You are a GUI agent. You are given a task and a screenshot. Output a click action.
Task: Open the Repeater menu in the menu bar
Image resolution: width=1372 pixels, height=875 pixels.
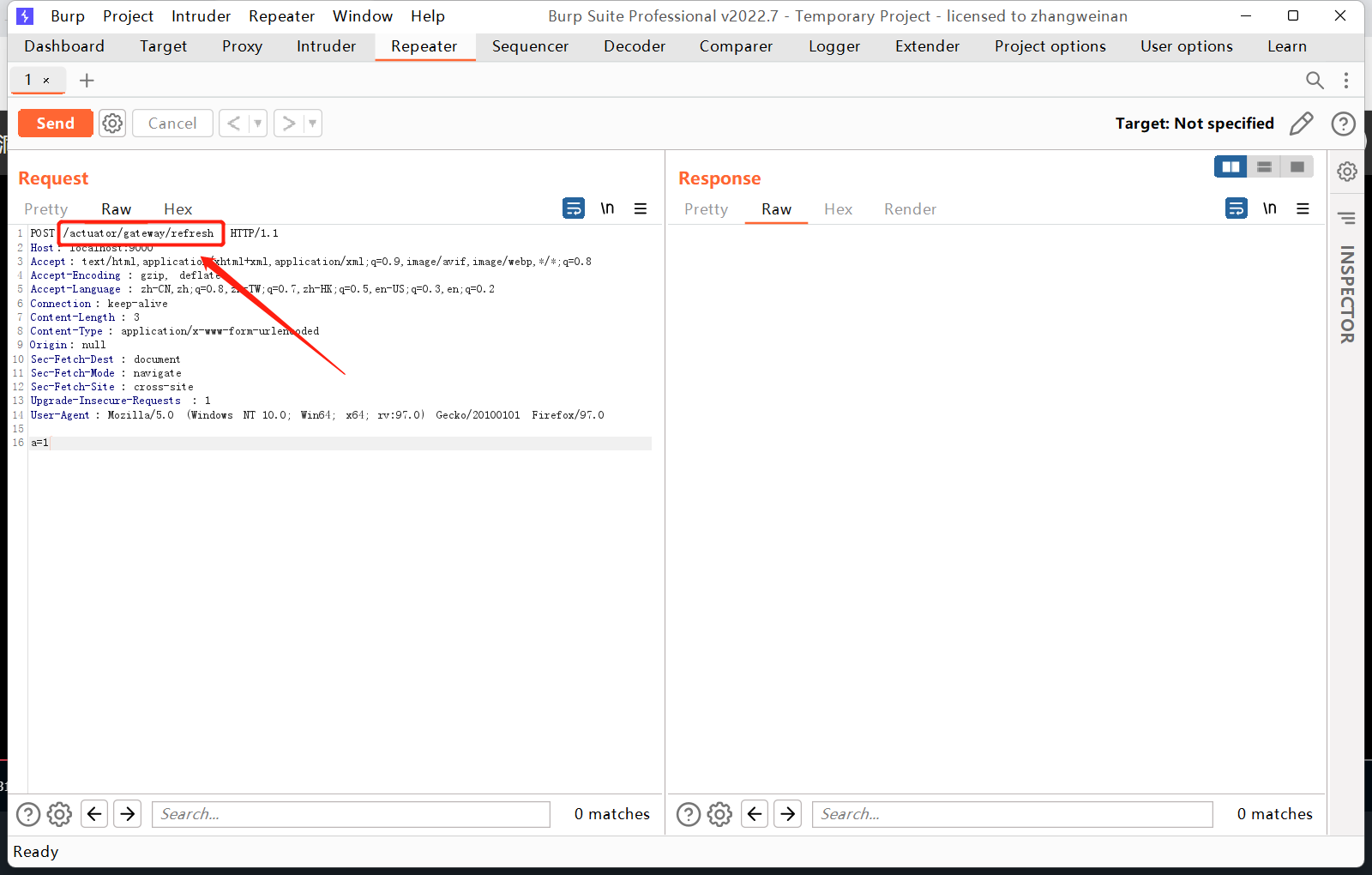pos(281,16)
